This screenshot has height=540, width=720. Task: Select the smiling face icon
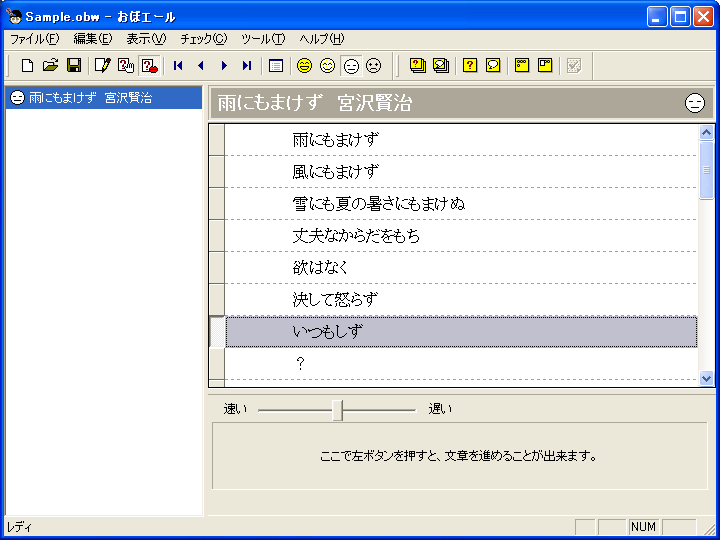(327, 66)
